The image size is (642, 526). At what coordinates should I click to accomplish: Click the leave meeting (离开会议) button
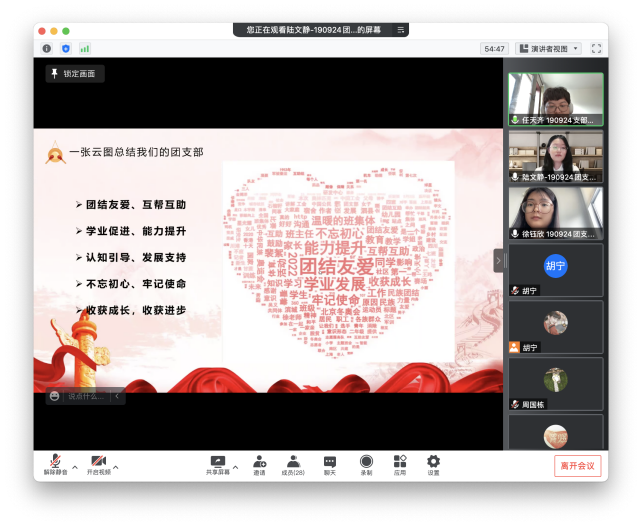pos(577,465)
